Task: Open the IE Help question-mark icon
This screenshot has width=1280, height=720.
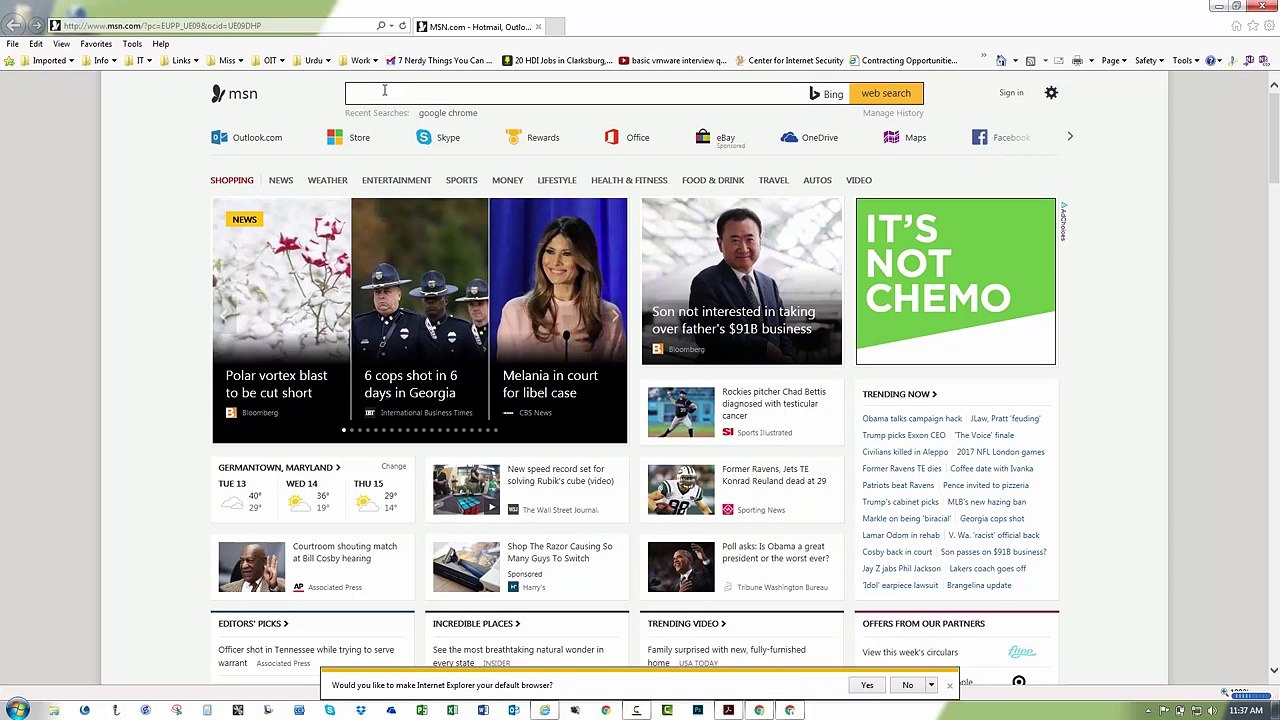Action: [x=1211, y=61]
